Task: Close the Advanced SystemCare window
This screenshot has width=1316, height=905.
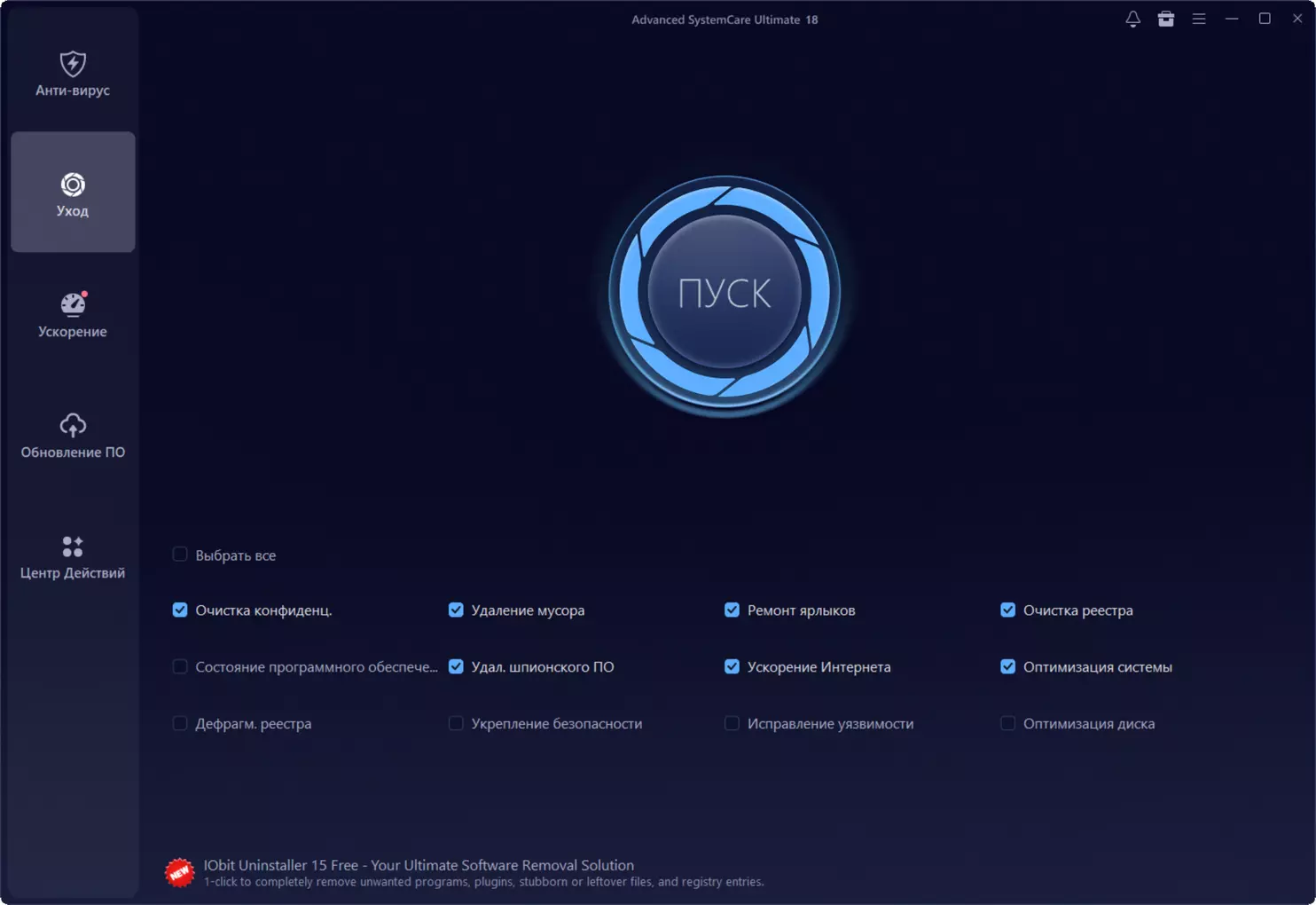Action: 1297,19
